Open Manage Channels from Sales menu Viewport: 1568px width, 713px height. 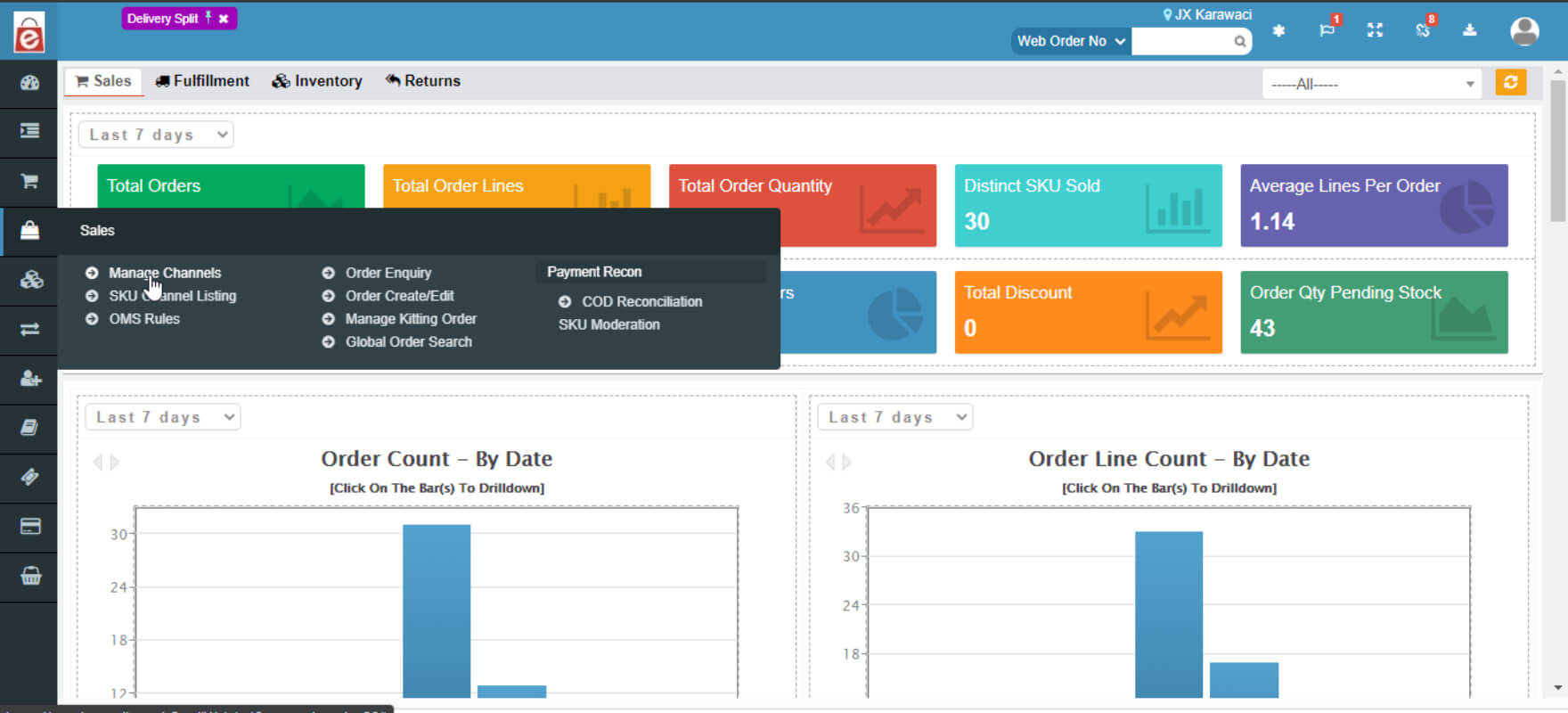(165, 273)
